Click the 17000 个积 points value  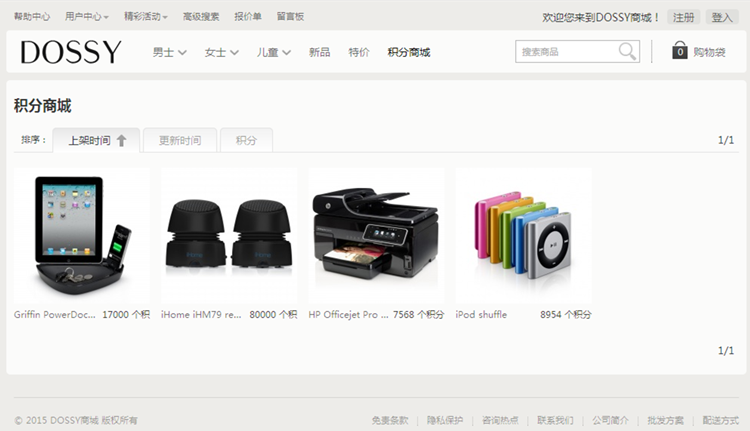tap(126, 315)
